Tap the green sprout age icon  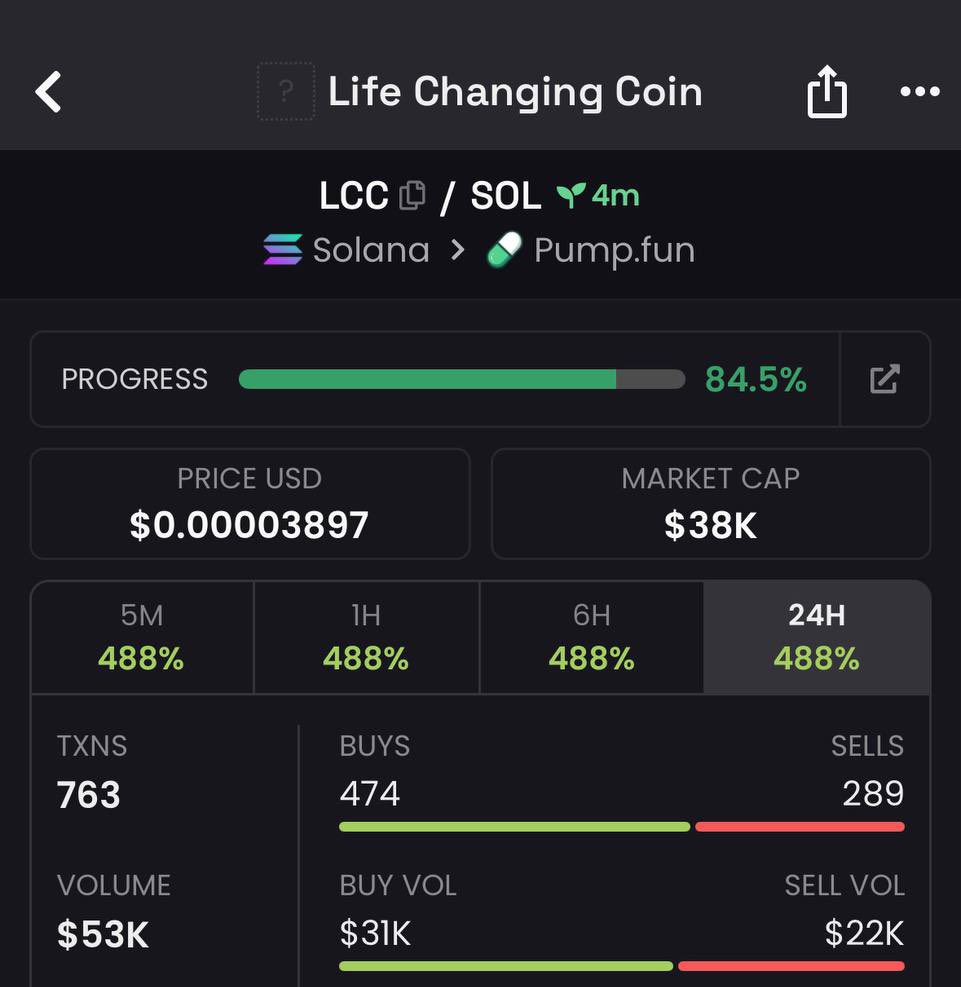571,196
